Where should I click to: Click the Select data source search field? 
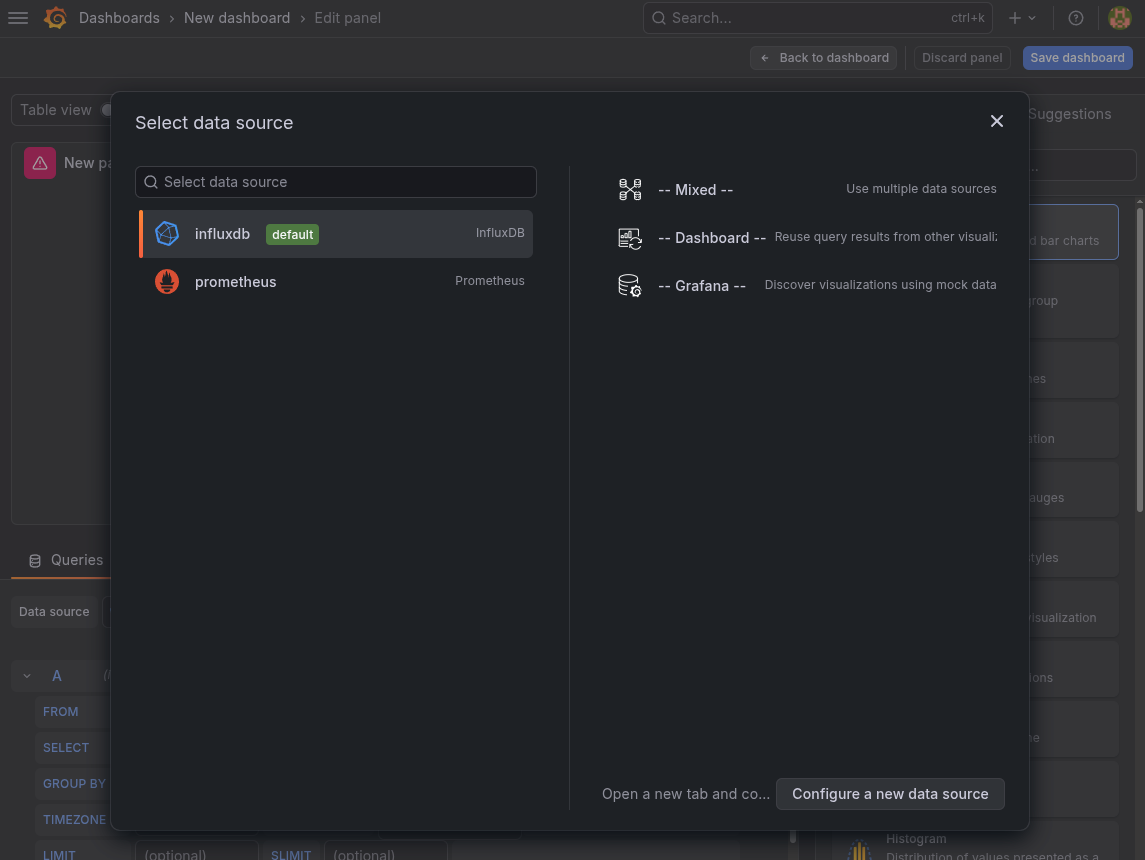click(335, 181)
